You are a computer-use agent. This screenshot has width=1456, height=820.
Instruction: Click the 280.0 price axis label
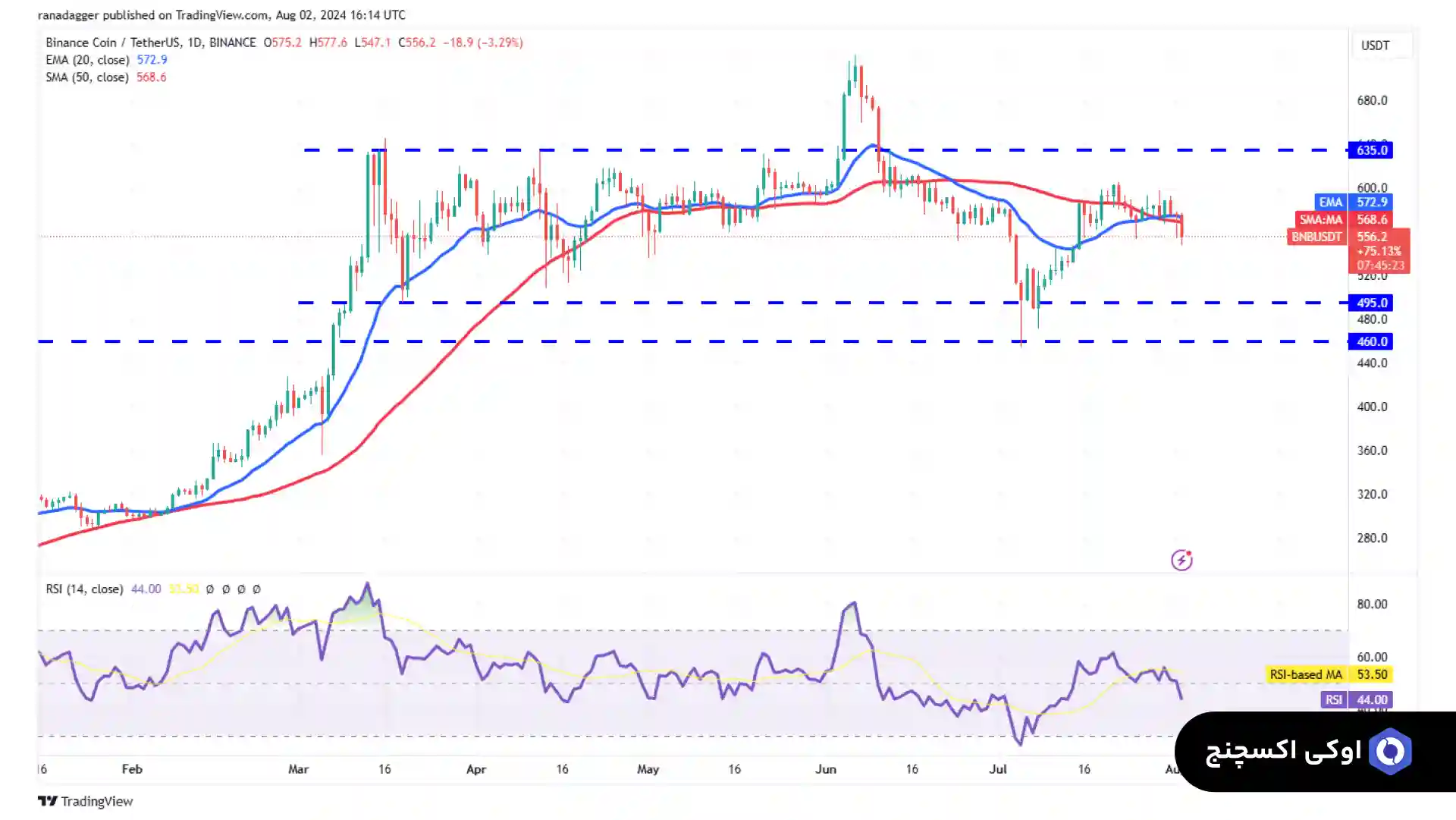click(1372, 539)
